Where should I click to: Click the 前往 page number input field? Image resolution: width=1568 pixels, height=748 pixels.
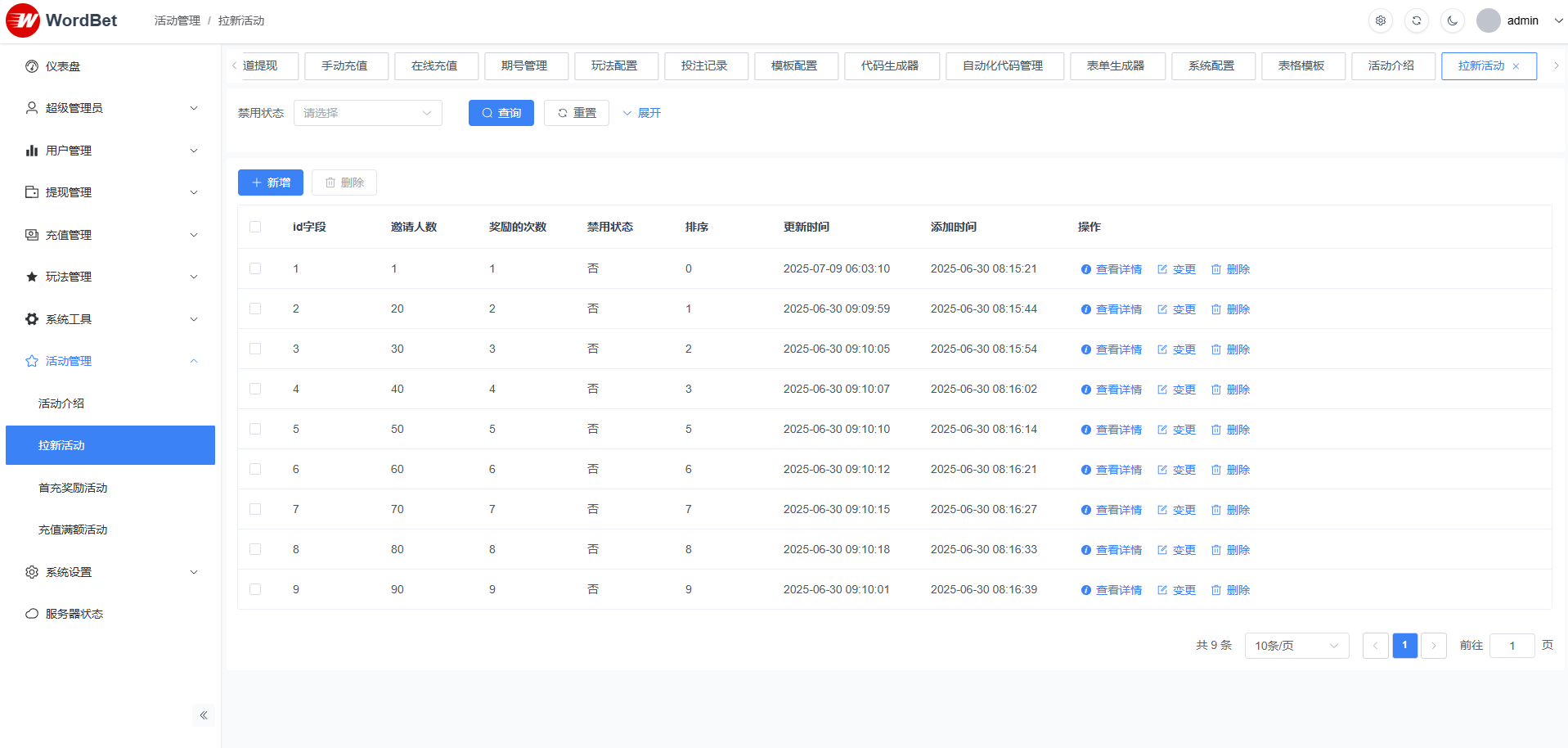pyautogui.click(x=1511, y=646)
